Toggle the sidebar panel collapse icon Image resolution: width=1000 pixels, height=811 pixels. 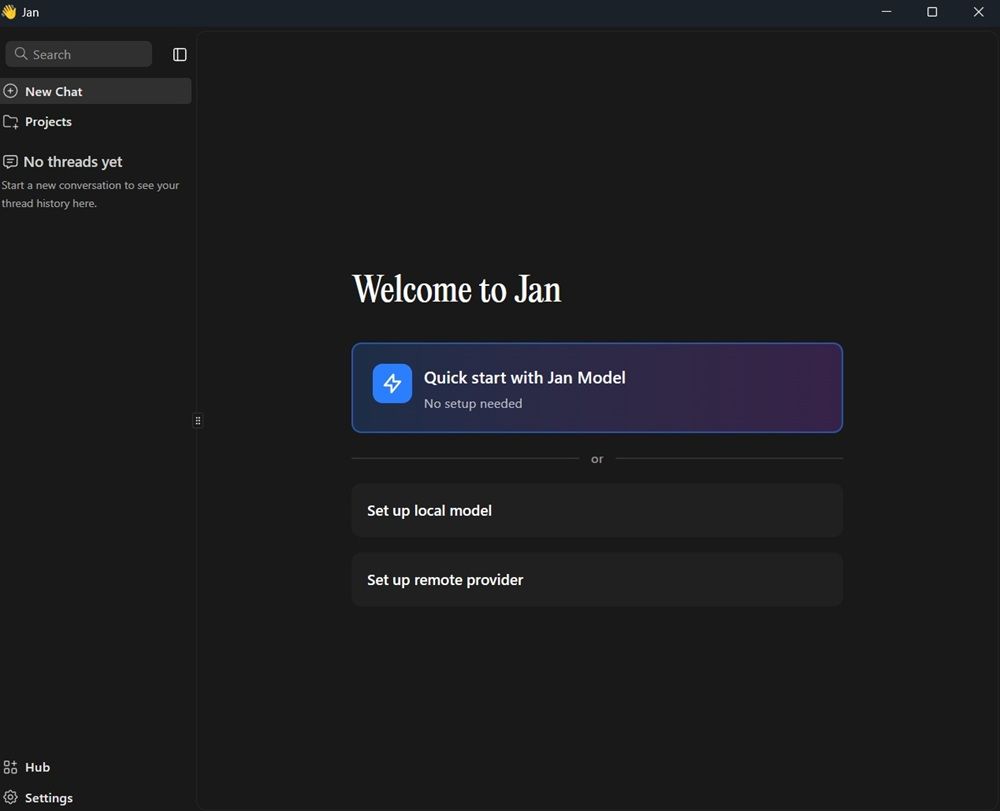(x=180, y=55)
